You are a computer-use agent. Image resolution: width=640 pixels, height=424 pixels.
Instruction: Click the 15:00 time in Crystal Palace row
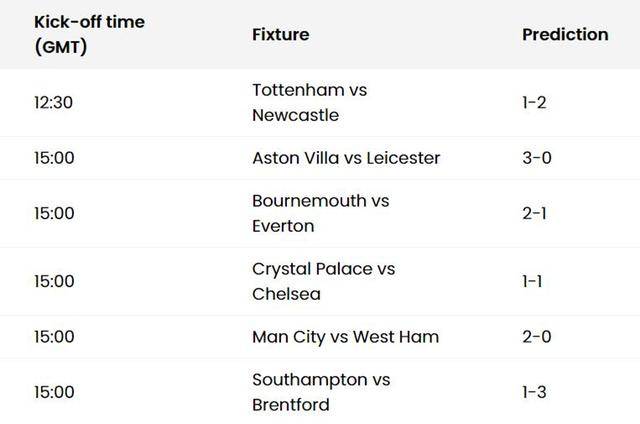54,281
